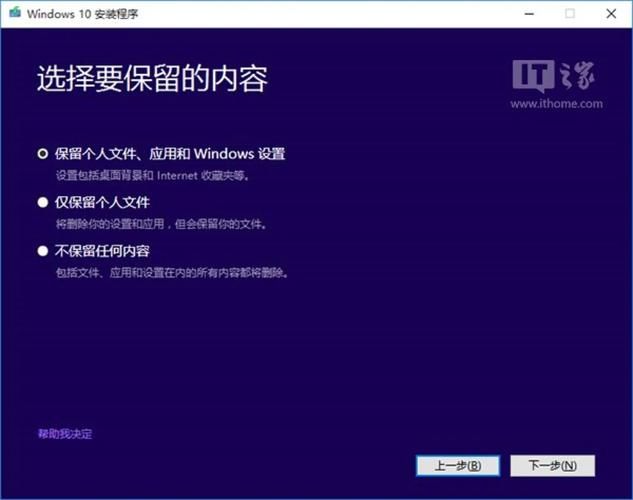Close the Windows 10 安装程序 window
Image resolution: width=633 pixels, height=500 pixels.
click(x=611, y=14)
